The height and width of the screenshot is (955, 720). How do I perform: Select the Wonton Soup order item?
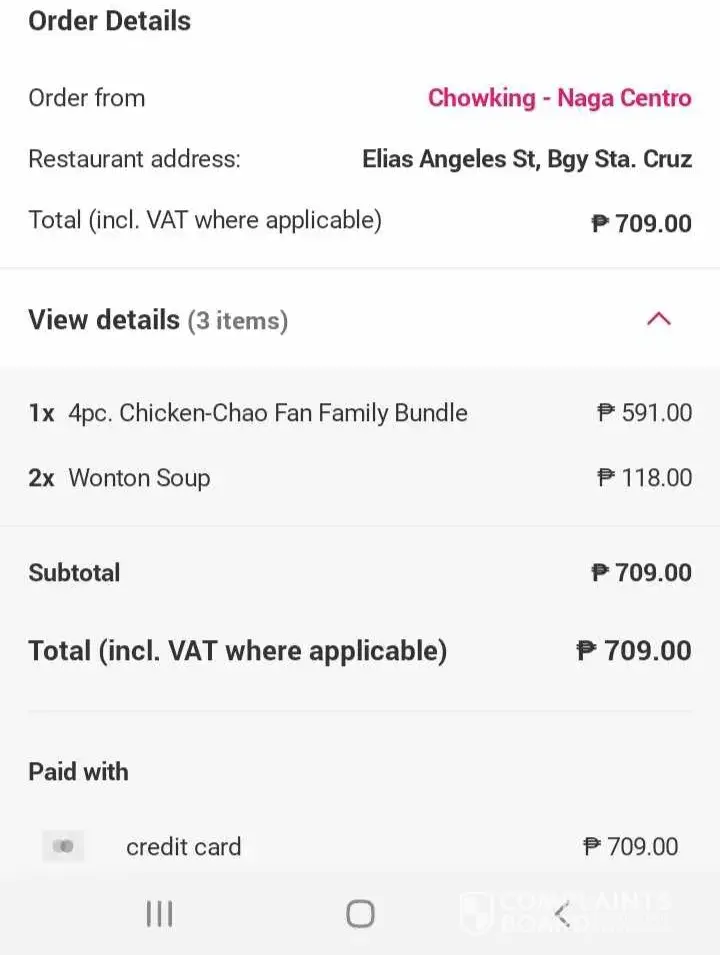[x=139, y=478]
